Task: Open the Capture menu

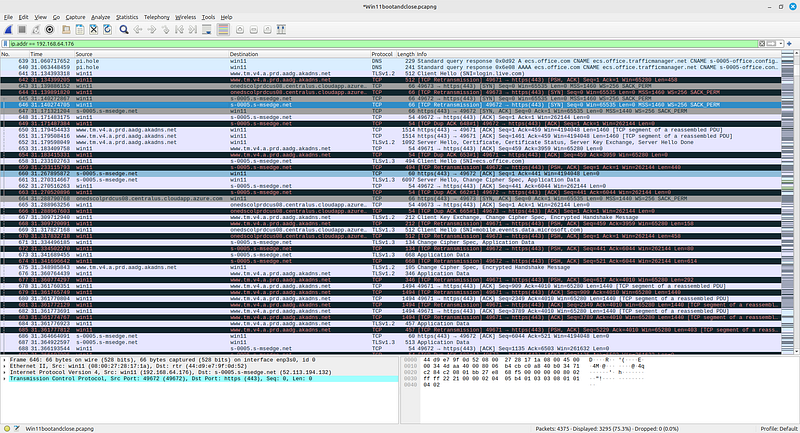Action: tap(76, 17)
